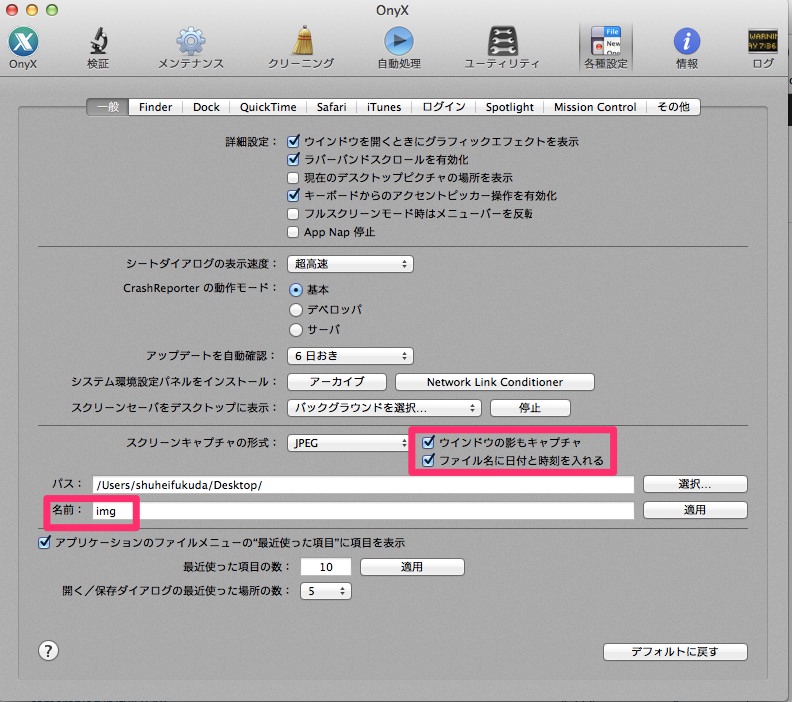The width and height of the screenshot is (792, 702).
Task: Click the 停止 screensaver button
Action: pyautogui.click(x=530, y=408)
